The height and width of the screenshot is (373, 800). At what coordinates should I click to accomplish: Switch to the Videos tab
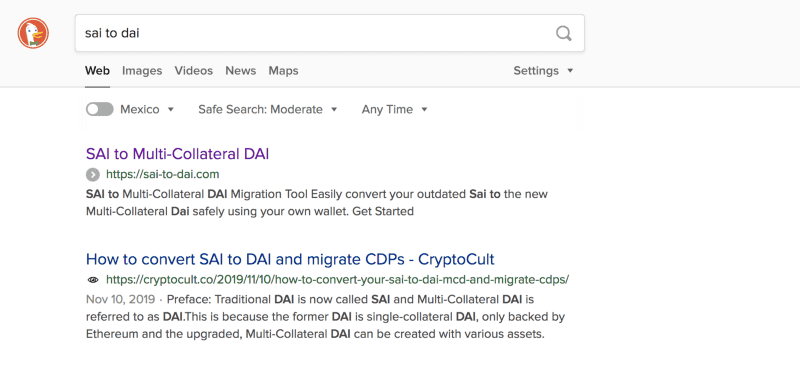(x=194, y=70)
